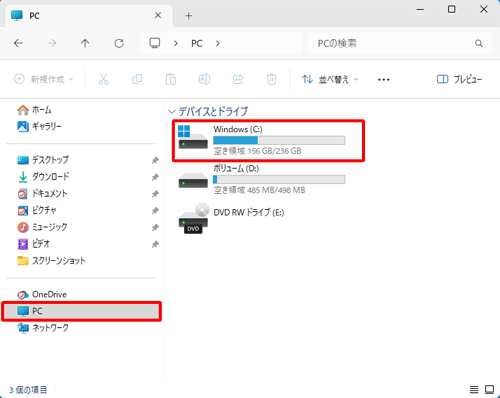The image size is (500, 398).
Task: Click the 3 個の項目 status text
Action: coord(28,390)
